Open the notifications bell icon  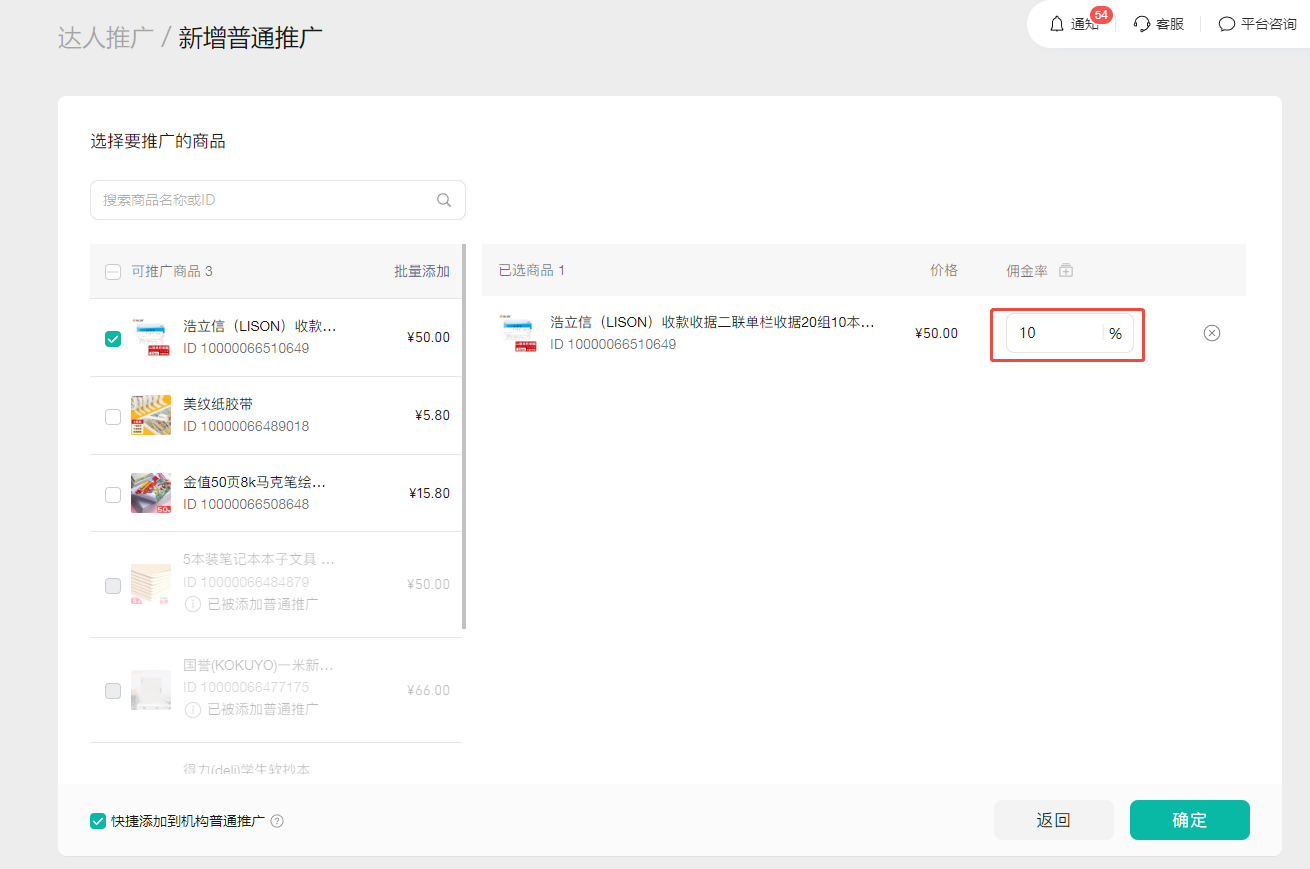point(1057,24)
